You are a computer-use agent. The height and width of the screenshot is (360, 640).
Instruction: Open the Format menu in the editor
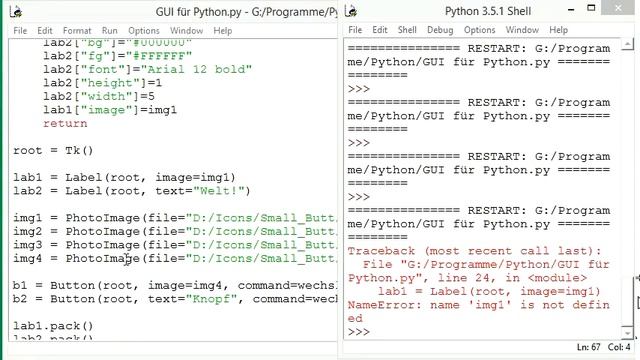77,31
